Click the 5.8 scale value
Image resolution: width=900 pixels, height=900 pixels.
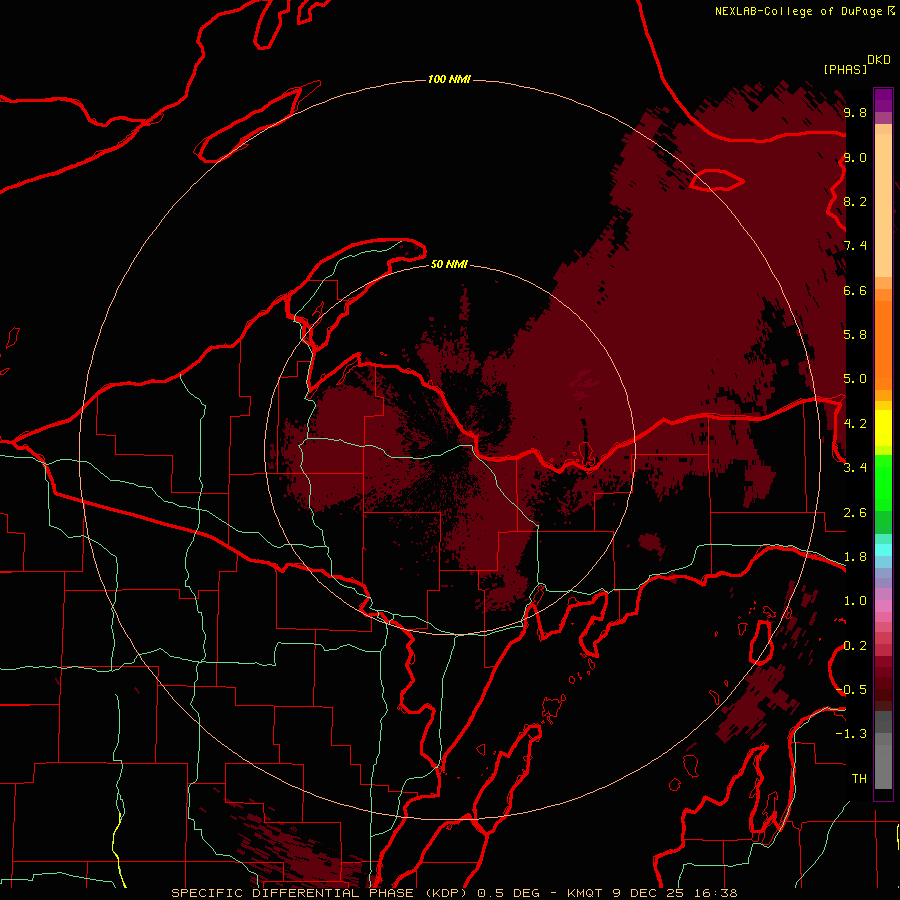(855, 334)
